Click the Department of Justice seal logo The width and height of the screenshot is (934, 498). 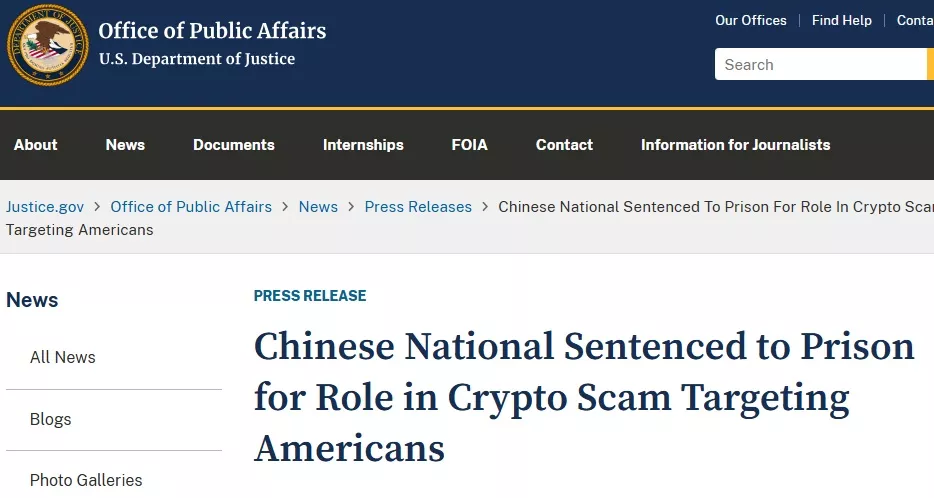click(48, 45)
